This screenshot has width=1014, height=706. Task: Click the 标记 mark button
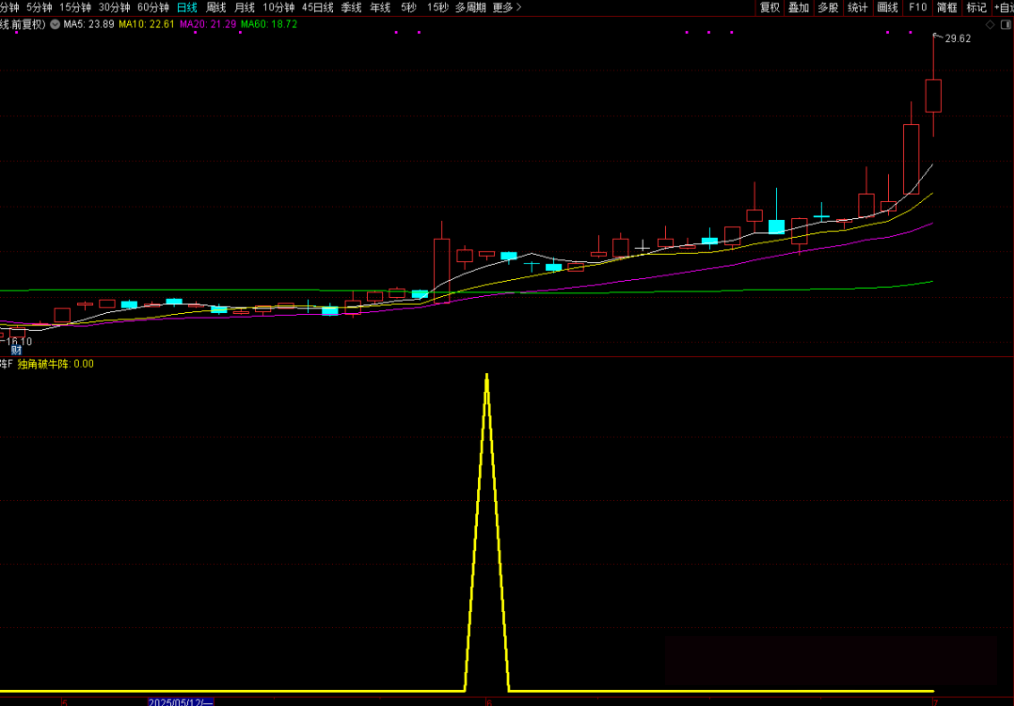pyautogui.click(x=976, y=7)
